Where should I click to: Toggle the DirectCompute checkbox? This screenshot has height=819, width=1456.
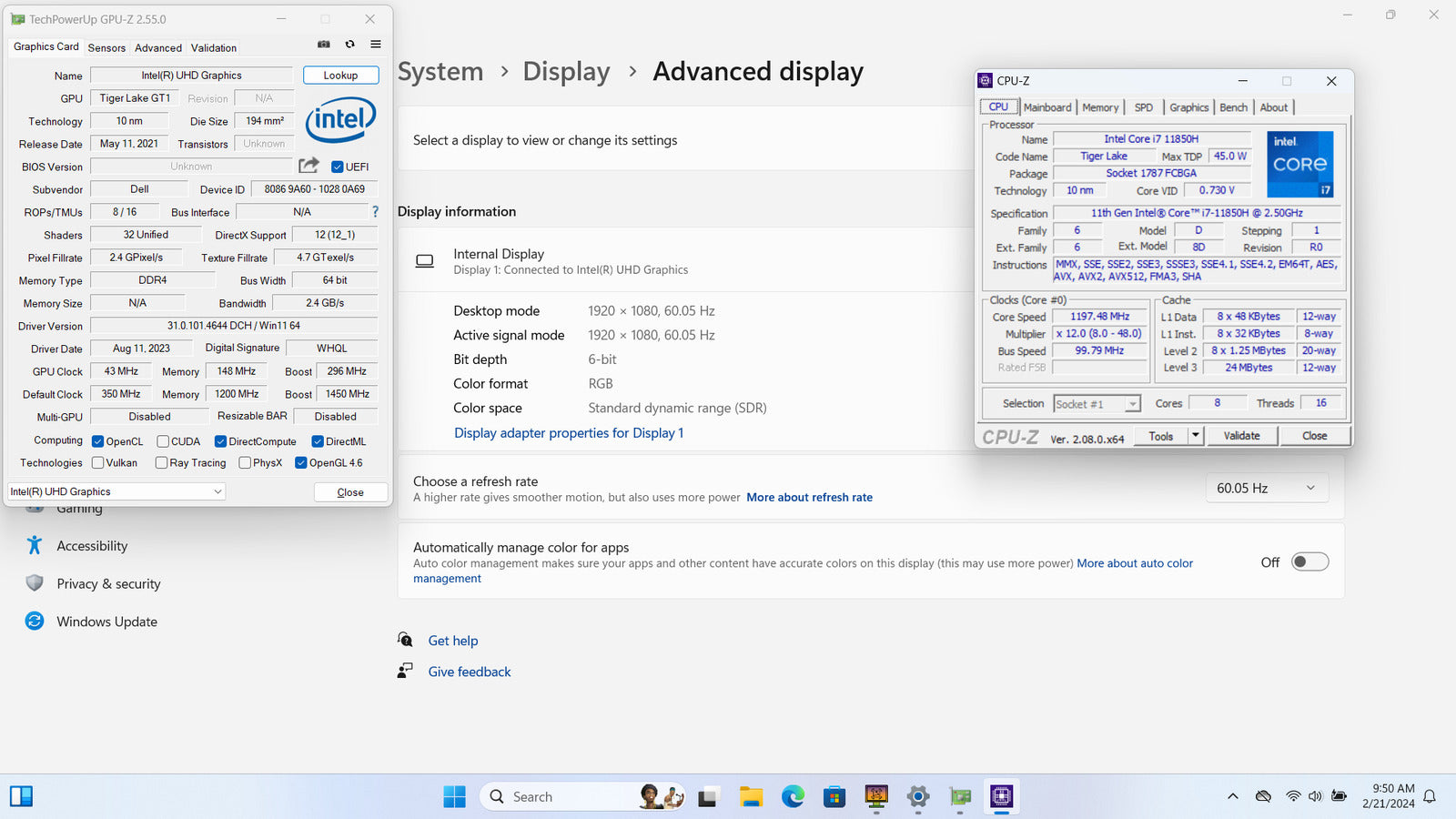click(x=220, y=441)
